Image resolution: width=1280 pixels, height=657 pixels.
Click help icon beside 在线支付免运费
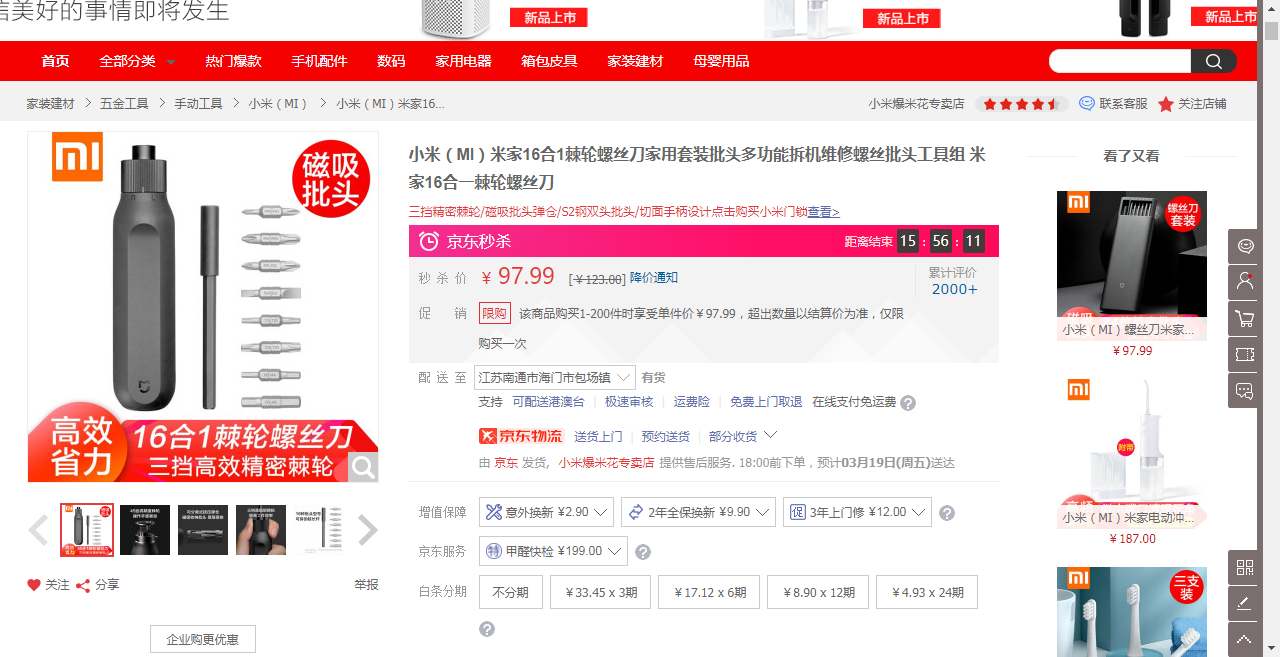(908, 403)
